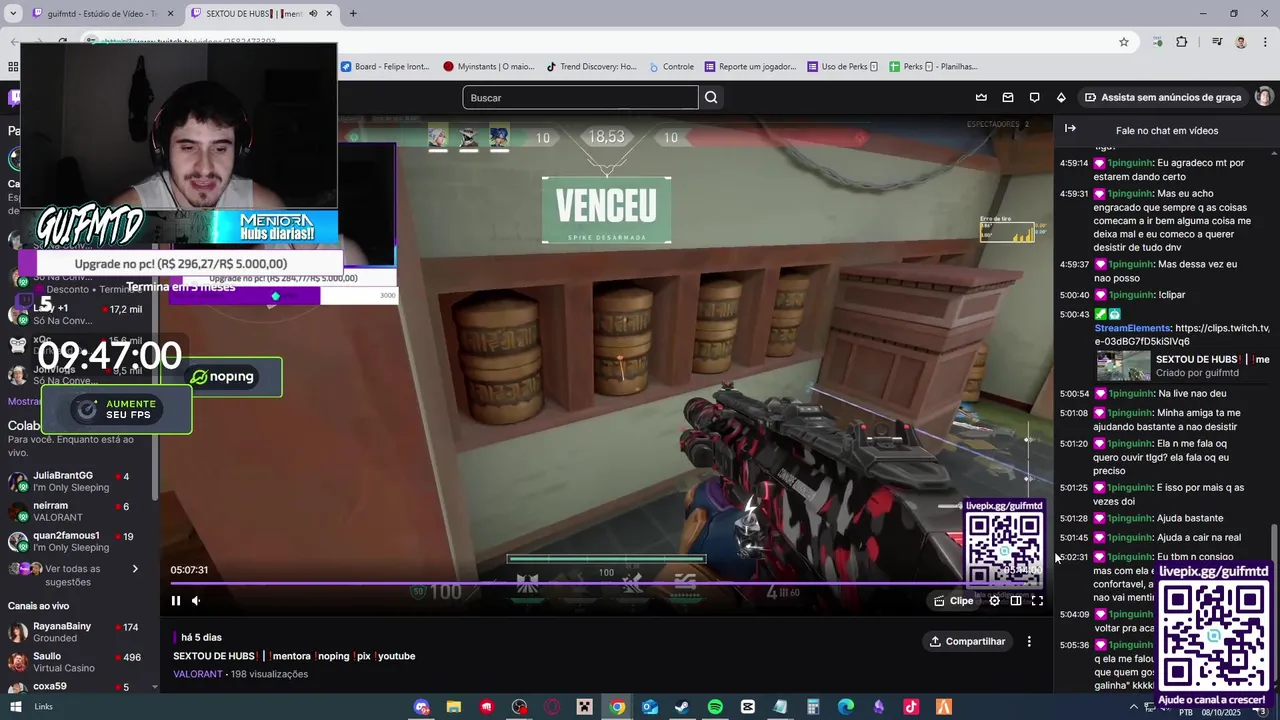Expand 'Ver todas as sugestões' arrow
Image resolution: width=1280 pixels, height=720 pixels.
pos(135,569)
